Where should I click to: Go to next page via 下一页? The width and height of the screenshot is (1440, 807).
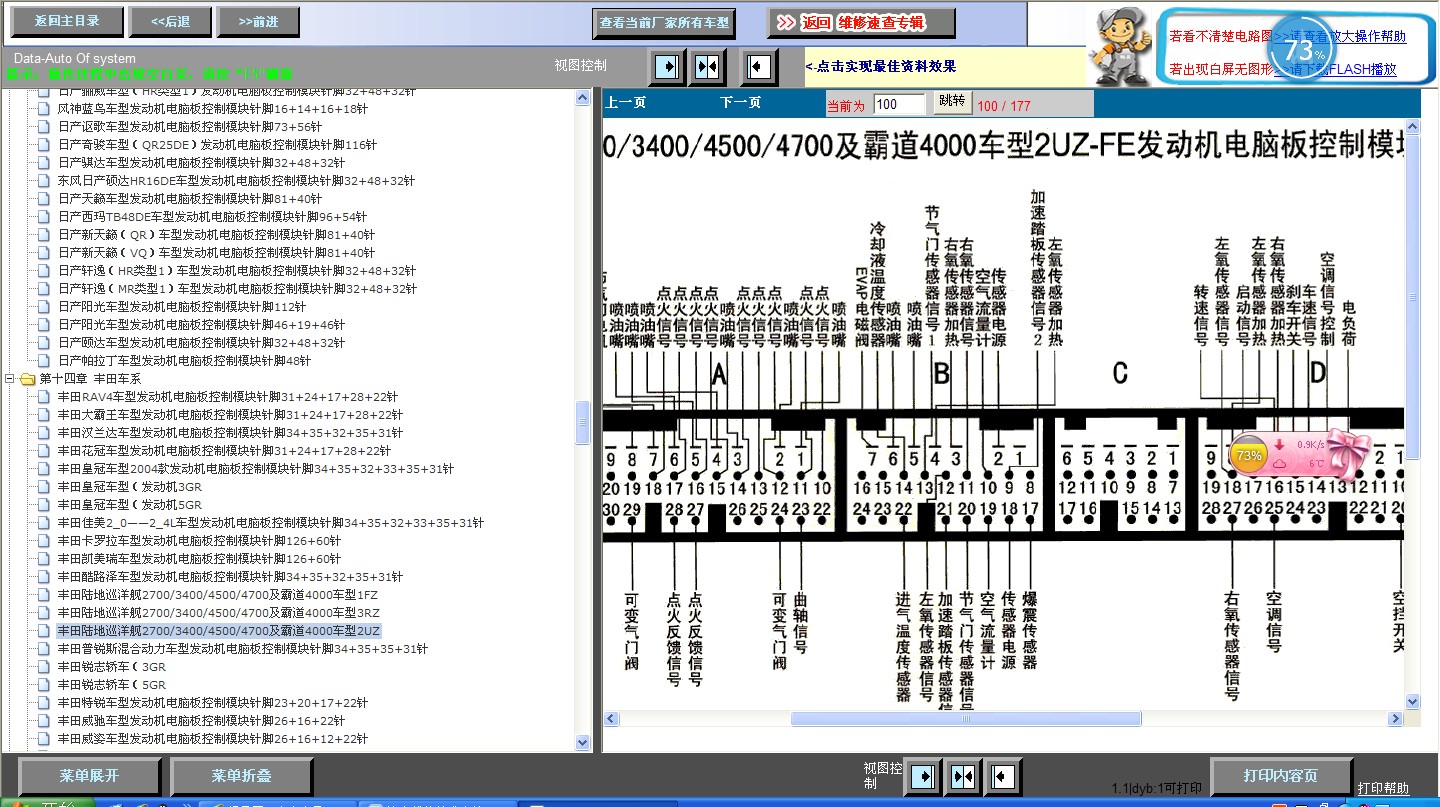[x=741, y=103]
